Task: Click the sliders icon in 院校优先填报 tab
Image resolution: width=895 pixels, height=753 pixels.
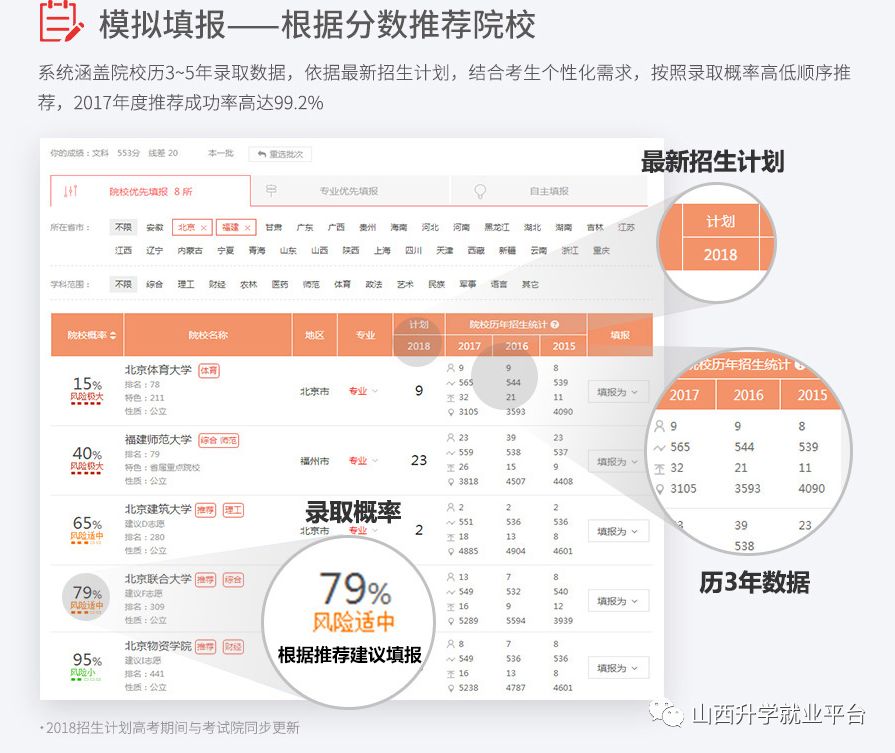Action: [71, 191]
